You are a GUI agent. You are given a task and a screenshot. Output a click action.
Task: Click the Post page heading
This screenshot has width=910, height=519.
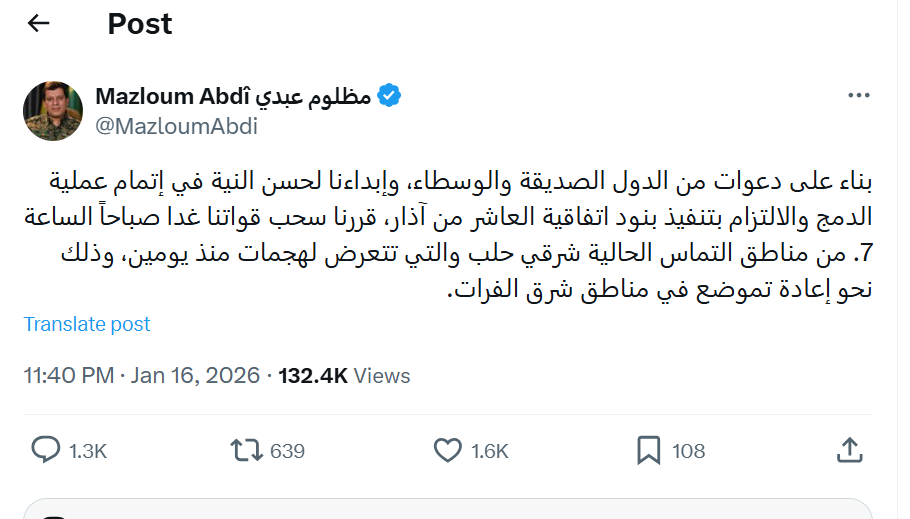140,23
